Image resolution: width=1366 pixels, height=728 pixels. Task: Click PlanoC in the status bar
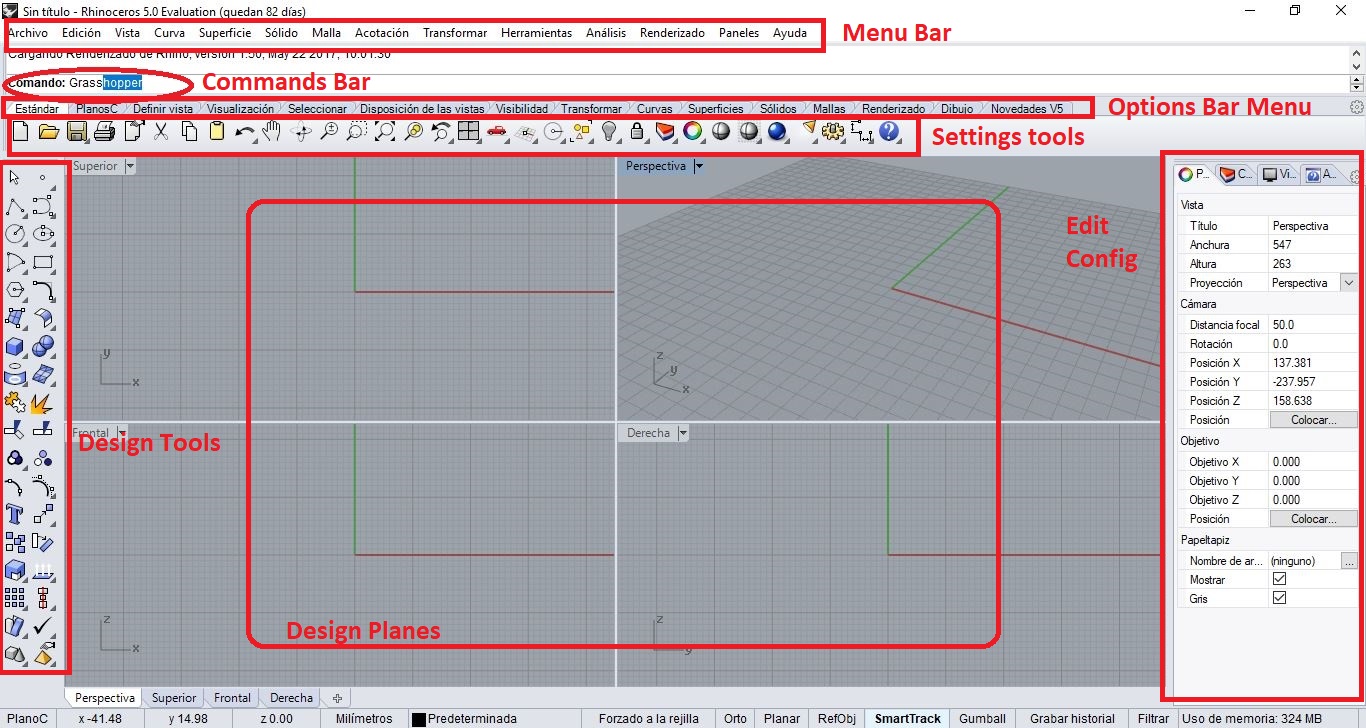tap(29, 718)
